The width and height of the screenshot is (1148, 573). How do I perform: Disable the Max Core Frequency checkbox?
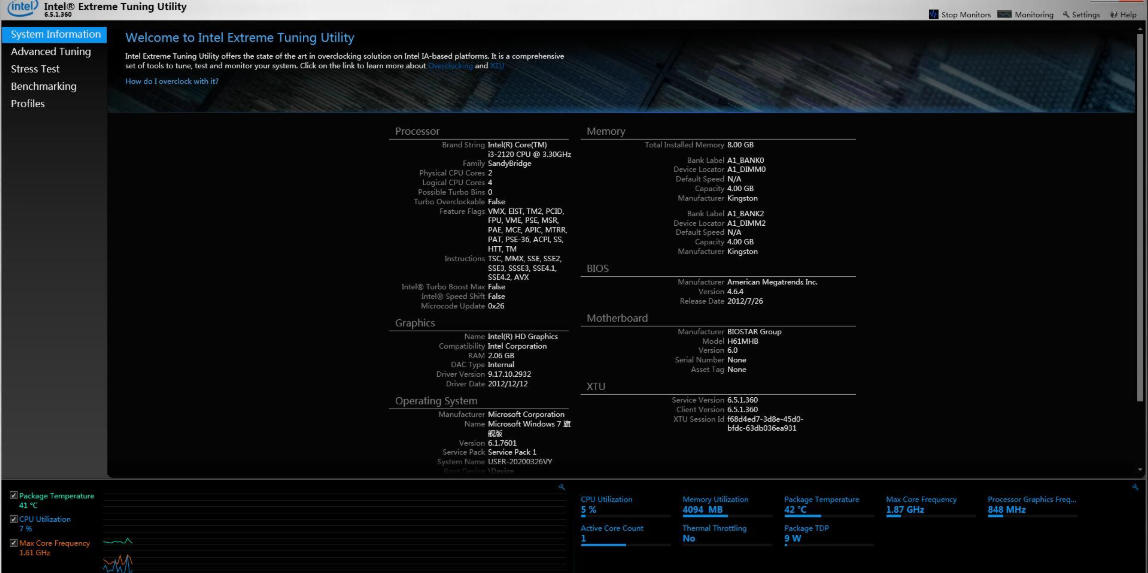(x=13, y=544)
